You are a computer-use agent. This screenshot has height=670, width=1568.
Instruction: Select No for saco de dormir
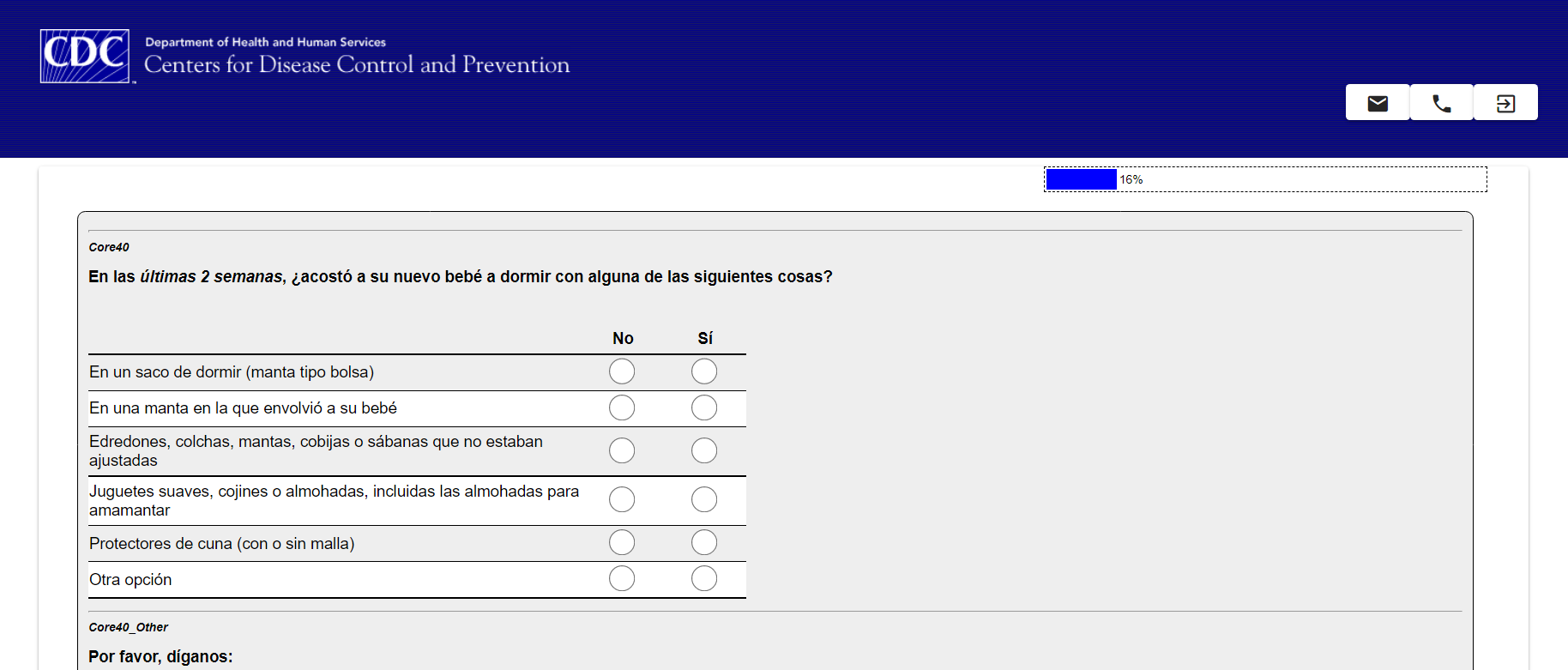(622, 371)
